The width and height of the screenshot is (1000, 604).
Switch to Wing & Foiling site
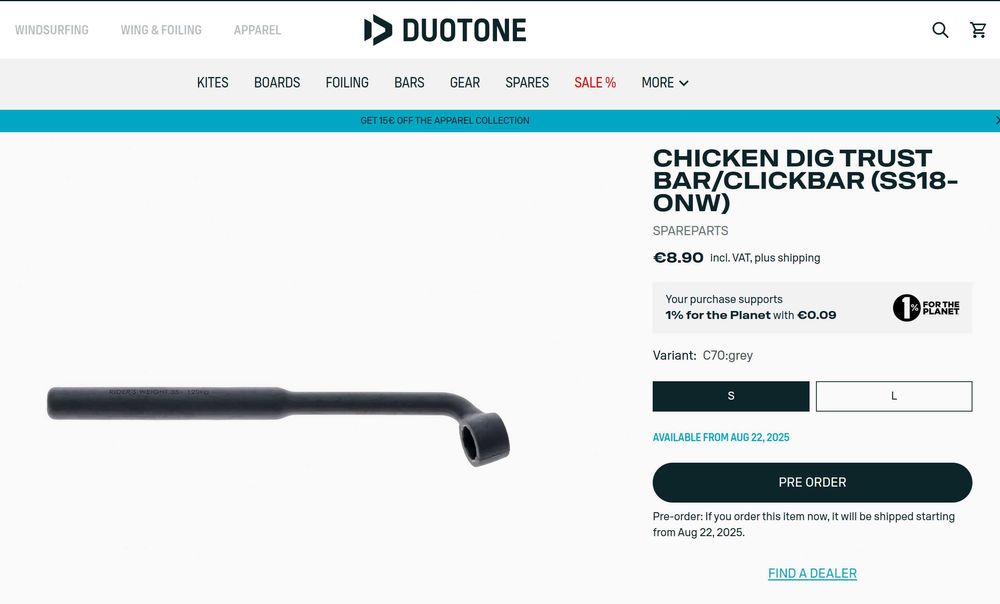tap(161, 30)
